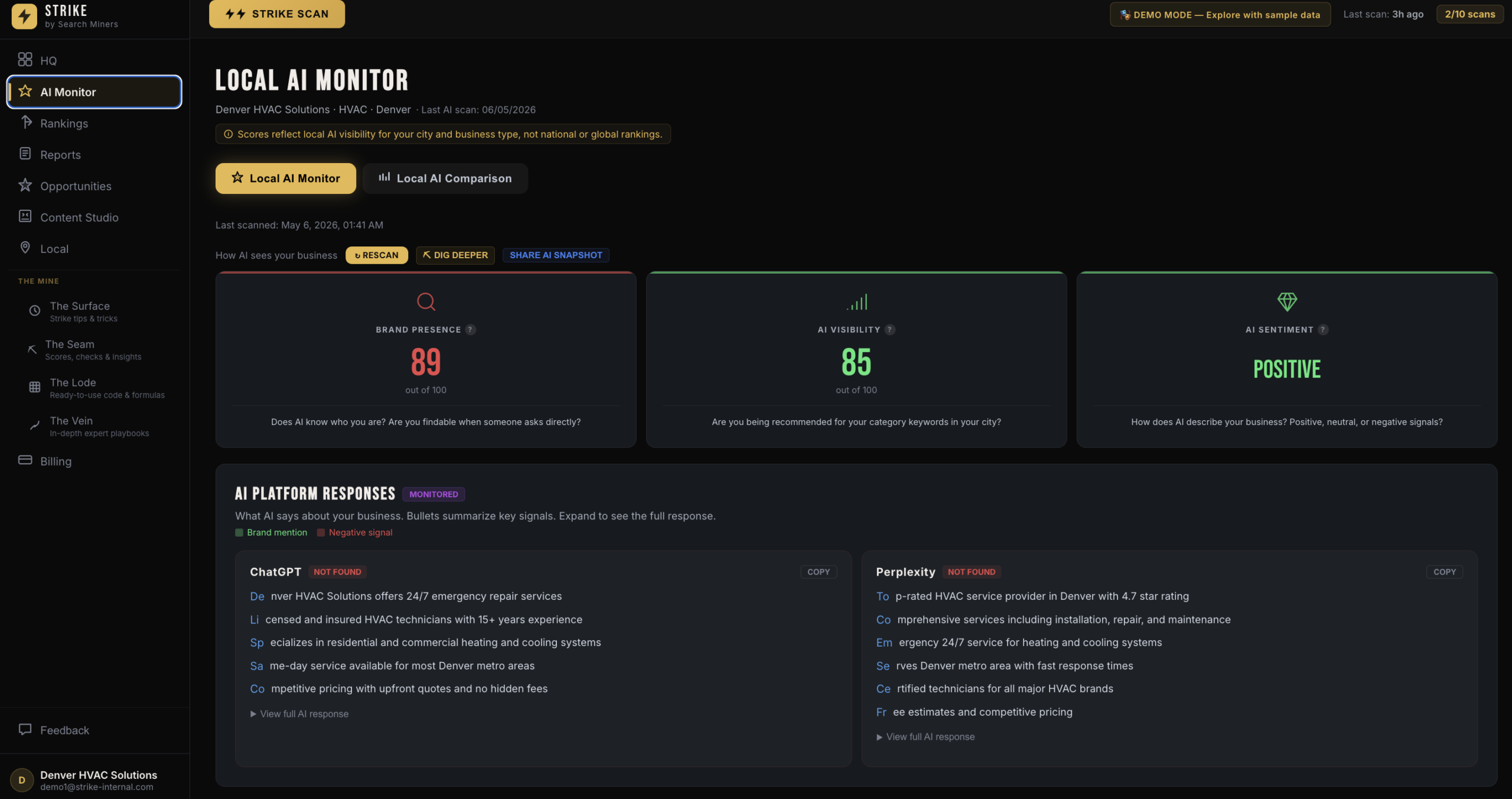Click 'Competitive pricing with upfront quotes' bullet

pos(399,689)
